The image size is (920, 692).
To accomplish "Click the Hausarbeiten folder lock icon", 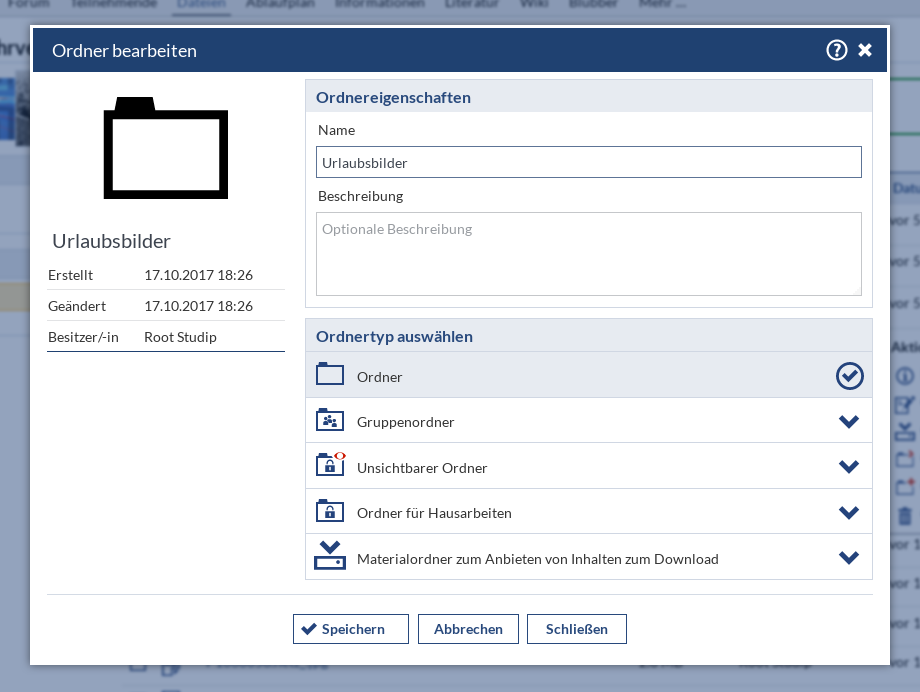I will (330, 512).
